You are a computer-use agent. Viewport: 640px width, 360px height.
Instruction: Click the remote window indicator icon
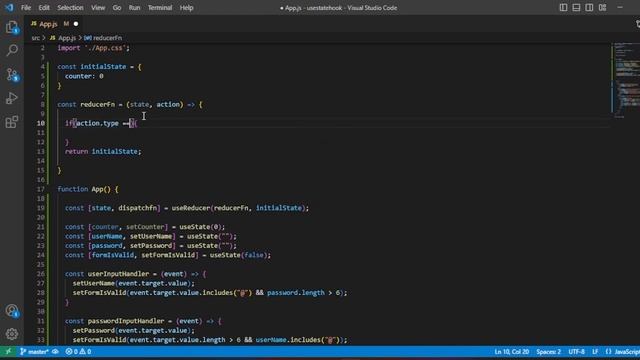point(8,351)
